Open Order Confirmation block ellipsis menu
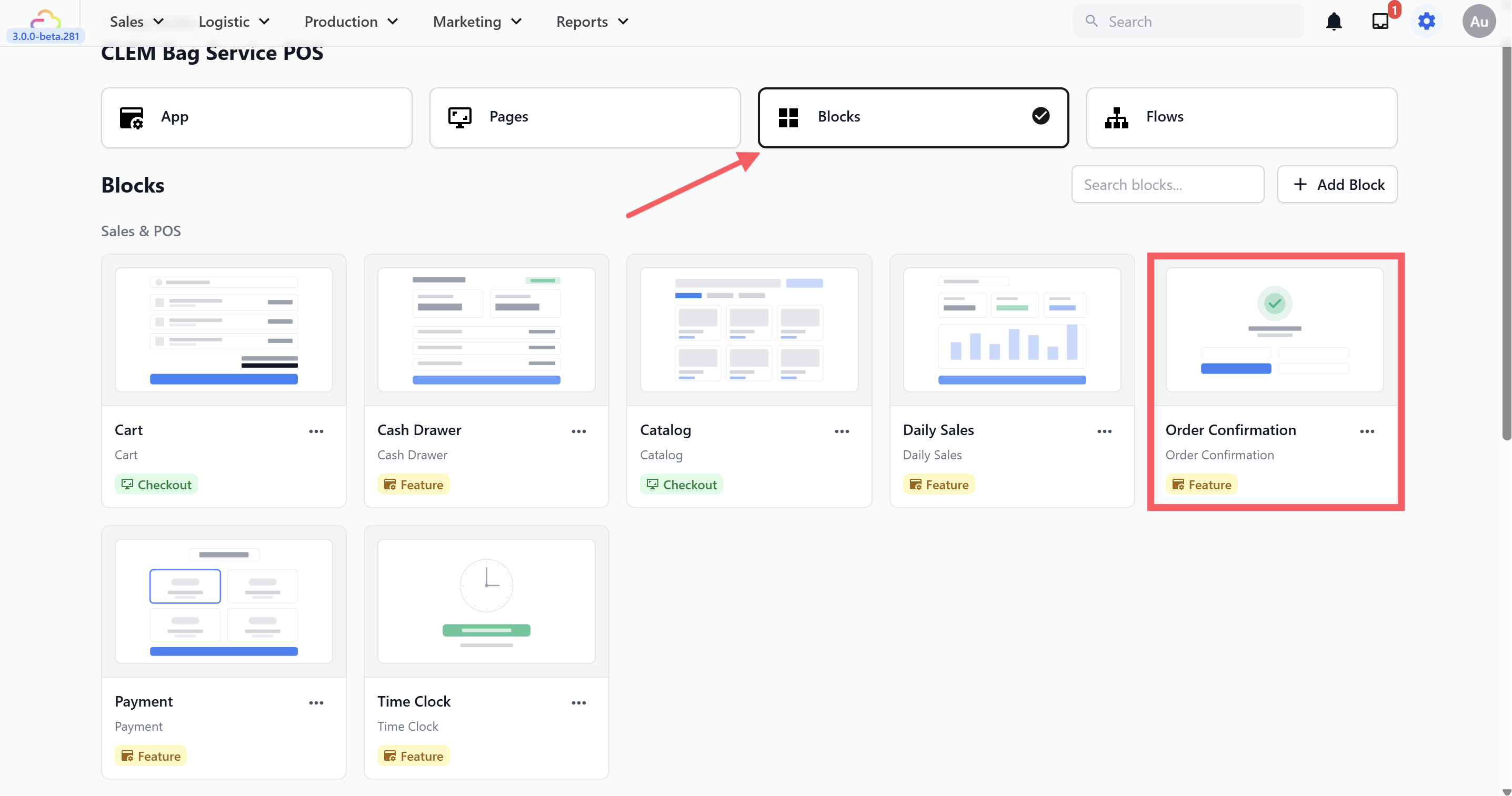Screen dimensions: 1512x796 pyautogui.click(x=1366, y=431)
